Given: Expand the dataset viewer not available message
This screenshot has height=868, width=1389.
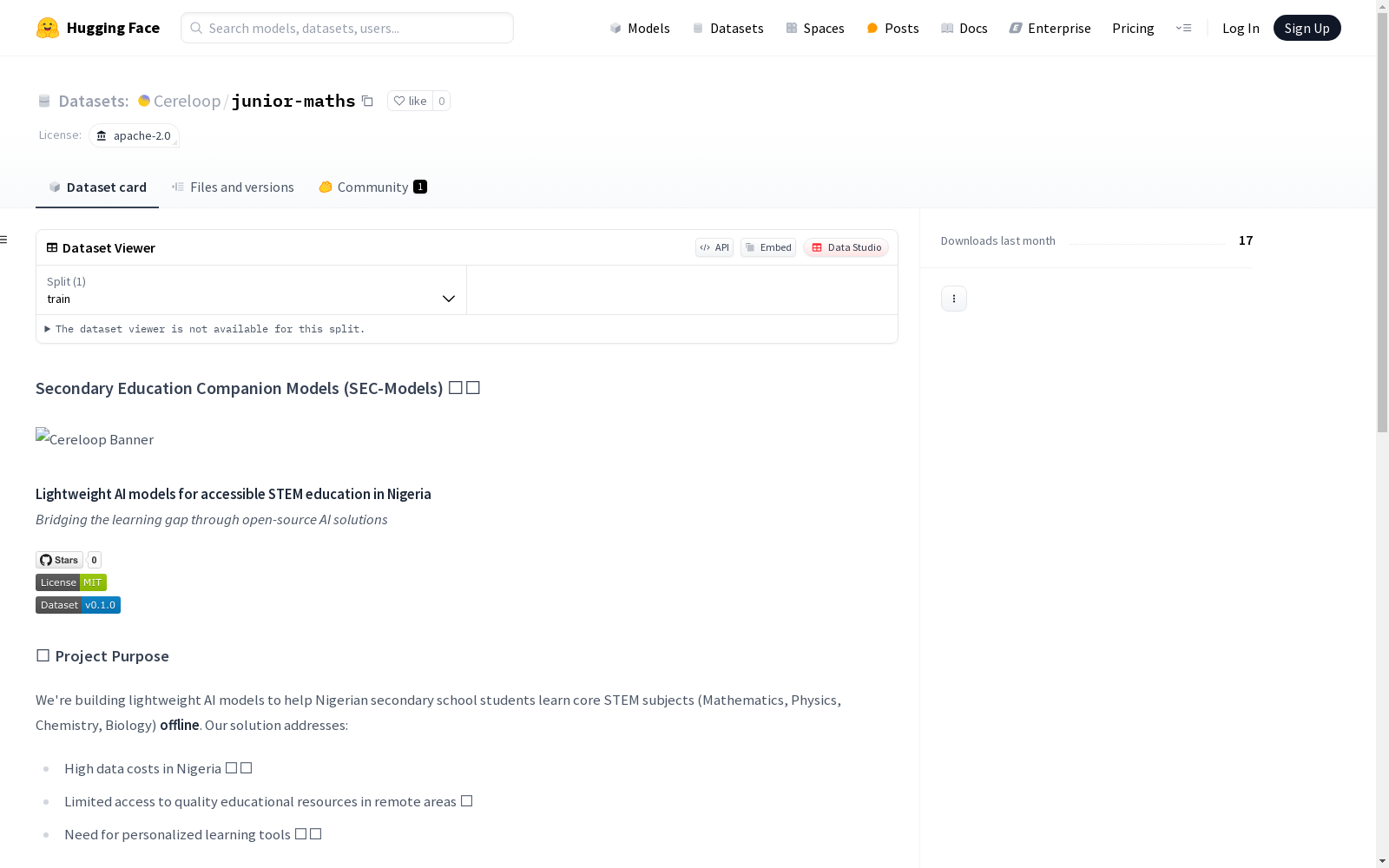Looking at the screenshot, I should [205, 329].
